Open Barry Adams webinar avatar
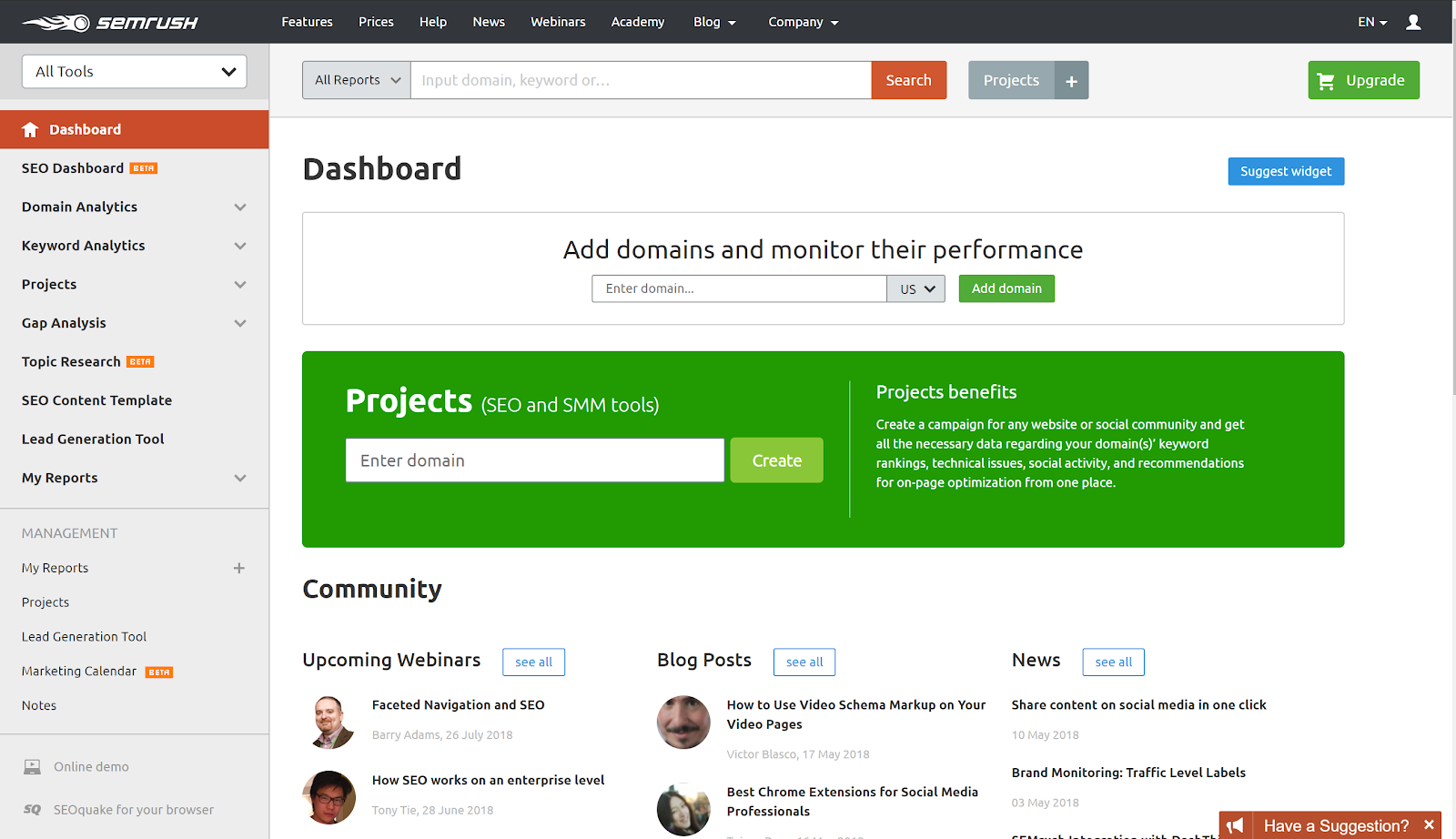The width and height of the screenshot is (1456, 839). (x=329, y=723)
